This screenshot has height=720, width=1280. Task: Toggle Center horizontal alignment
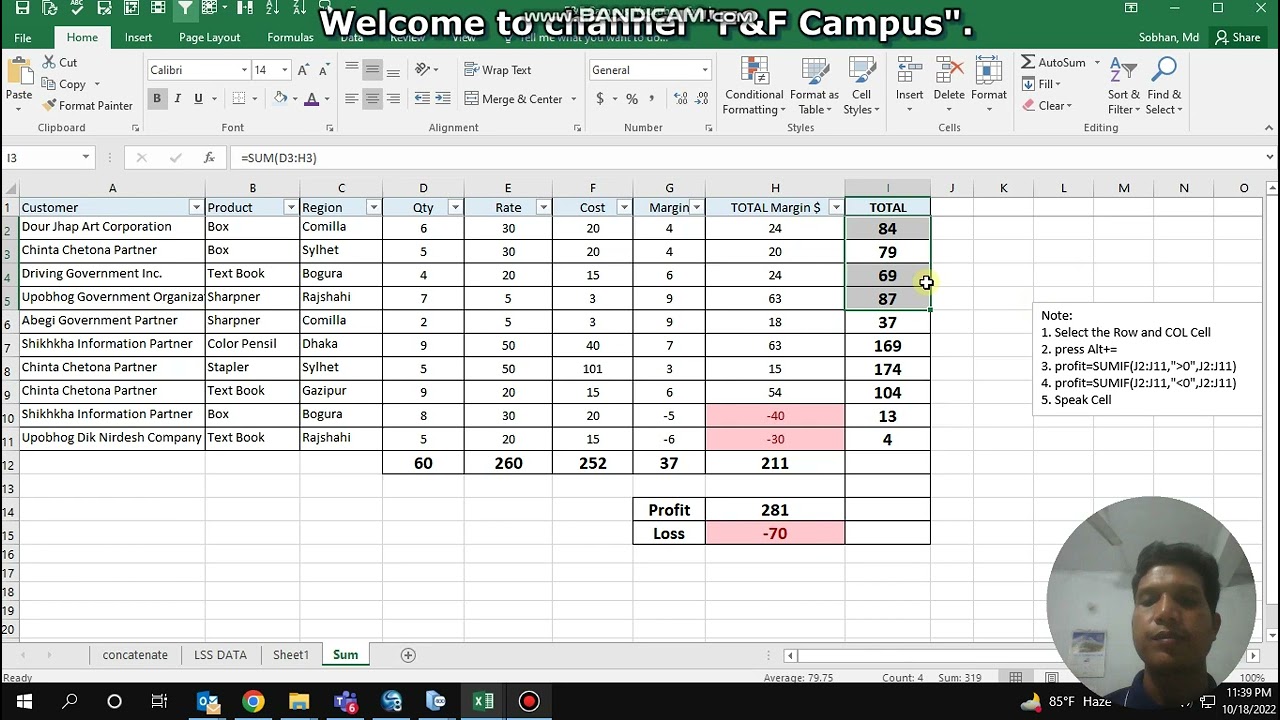coord(372,98)
